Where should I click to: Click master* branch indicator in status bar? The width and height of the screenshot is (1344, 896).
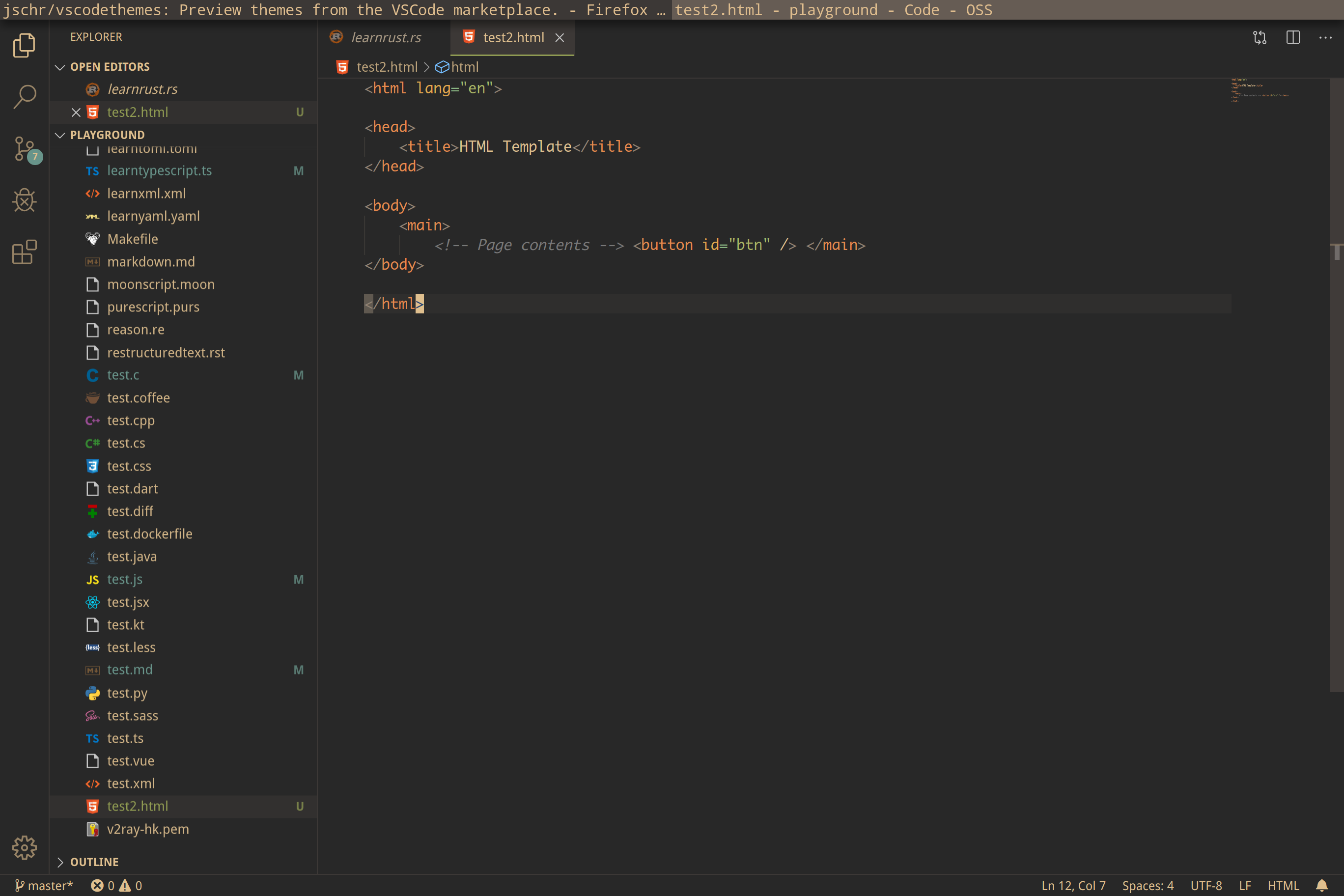point(45,885)
